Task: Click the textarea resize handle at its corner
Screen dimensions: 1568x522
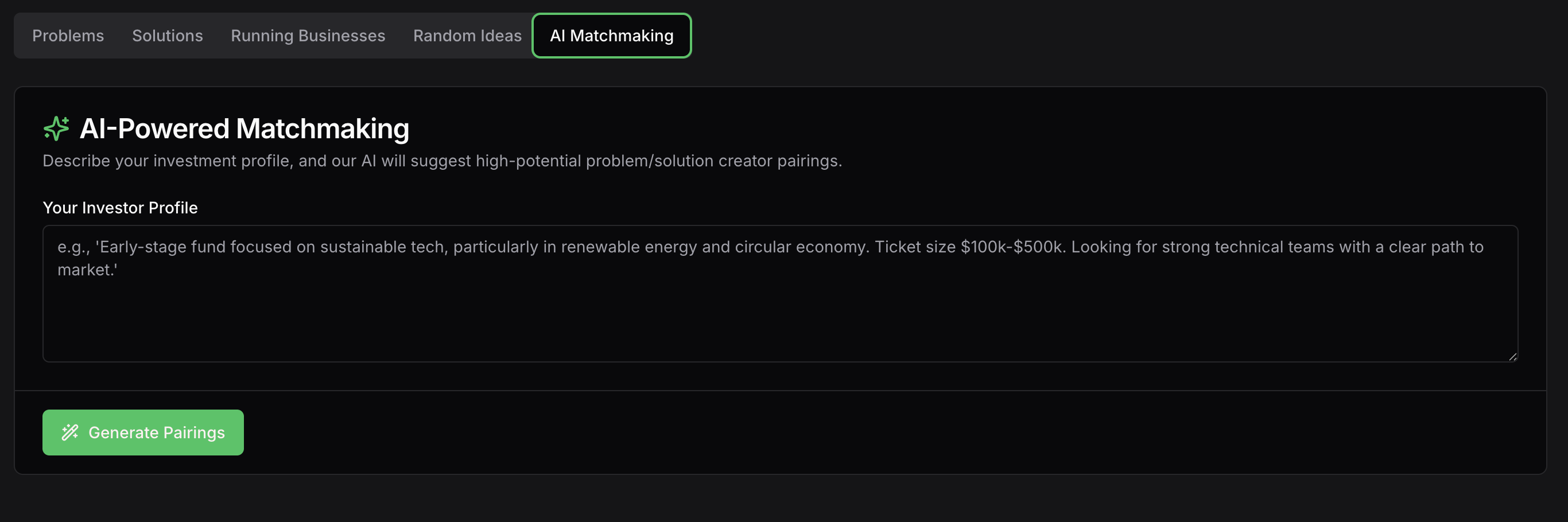Action: click(x=1512, y=357)
